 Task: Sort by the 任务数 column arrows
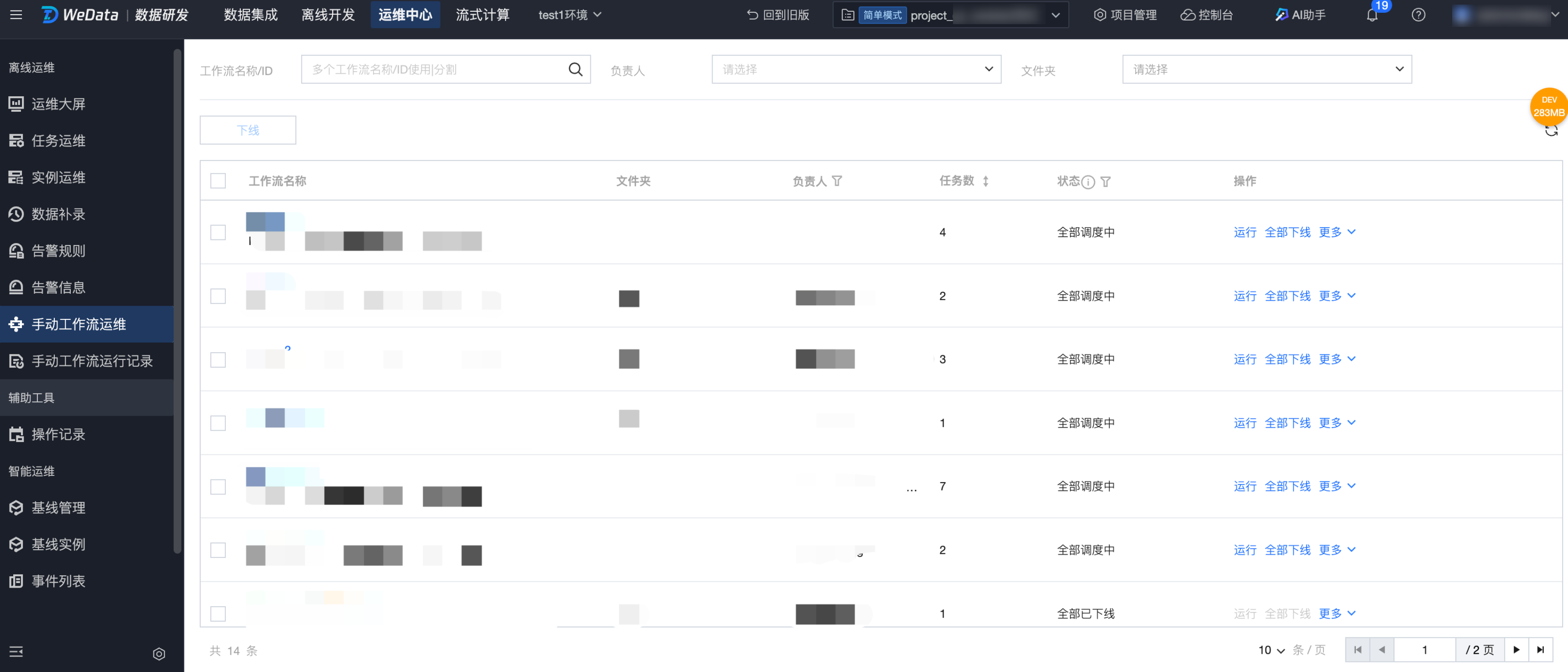pyautogui.click(x=985, y=182)
